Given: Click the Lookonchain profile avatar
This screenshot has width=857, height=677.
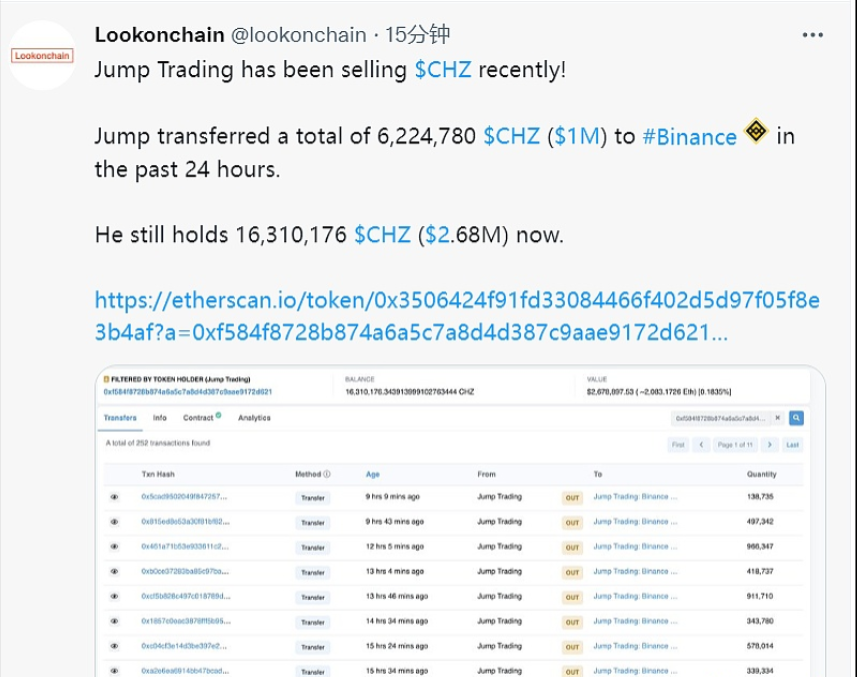Looking at the screenshot, I should [x=42, y=56].
